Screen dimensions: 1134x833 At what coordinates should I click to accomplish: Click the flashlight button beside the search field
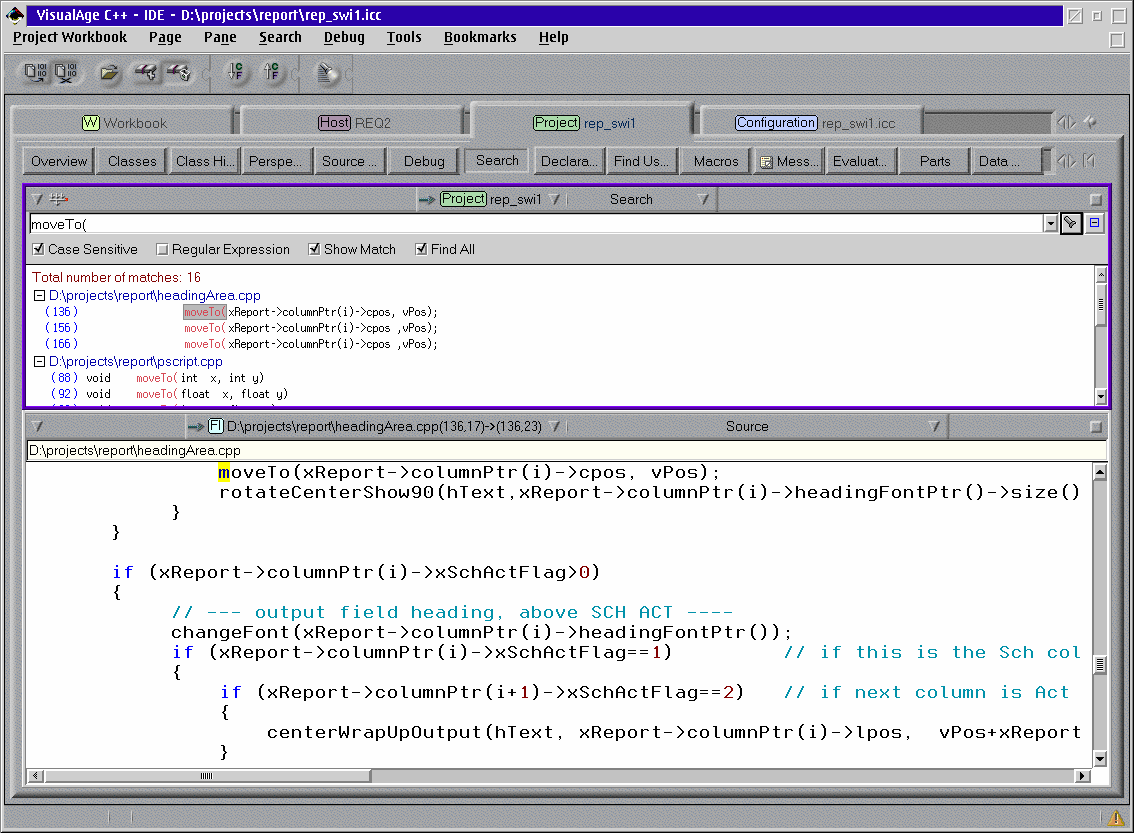[1070, 223]
